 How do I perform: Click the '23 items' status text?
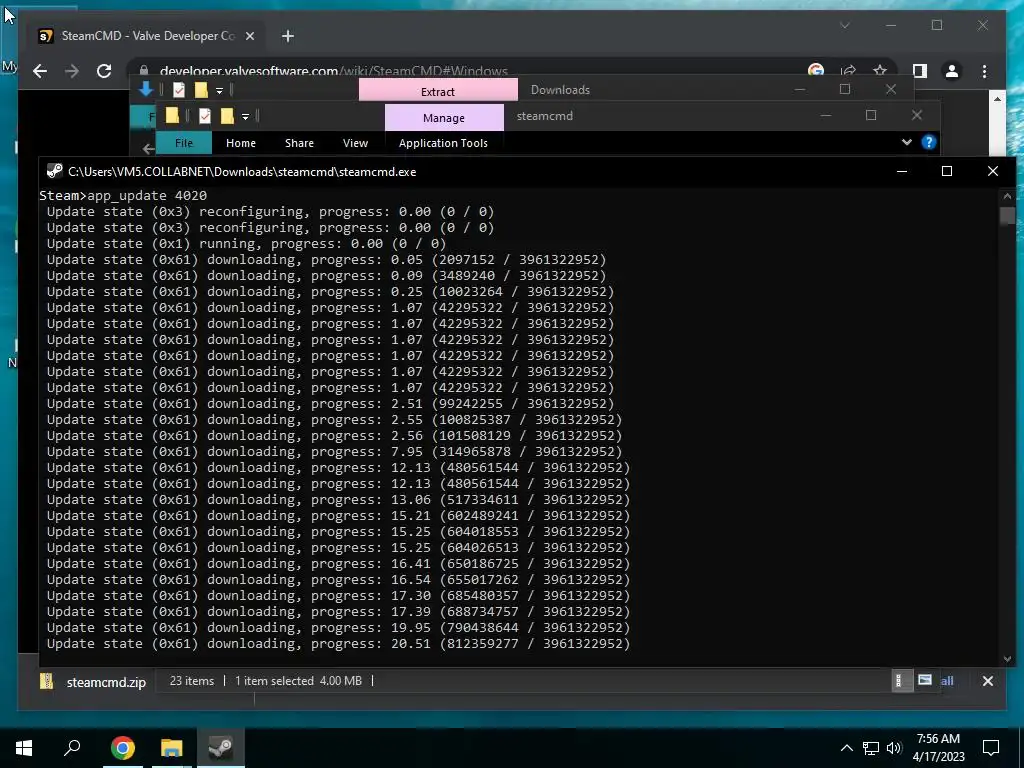[192, 680]
